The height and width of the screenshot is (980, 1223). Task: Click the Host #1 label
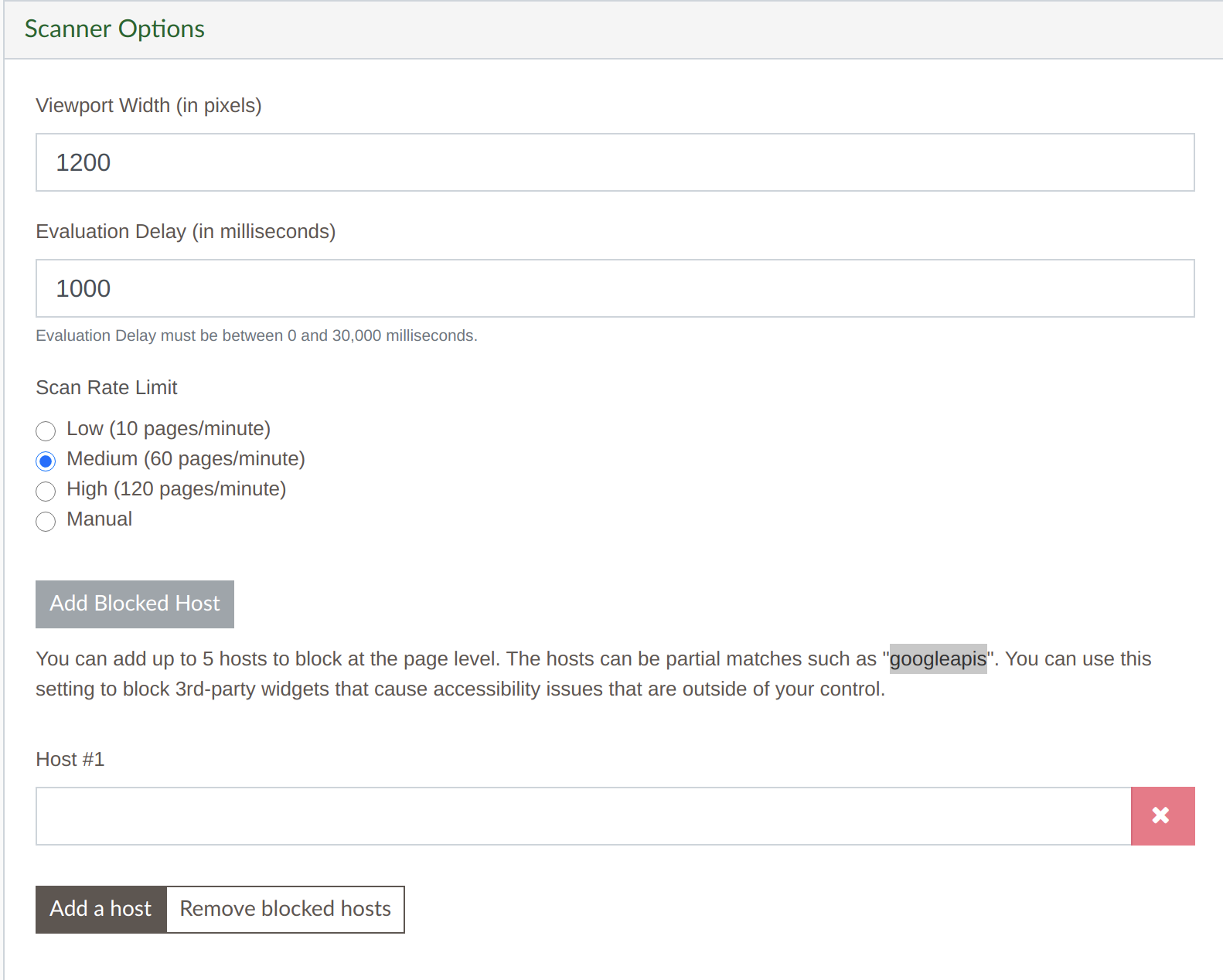70,759
